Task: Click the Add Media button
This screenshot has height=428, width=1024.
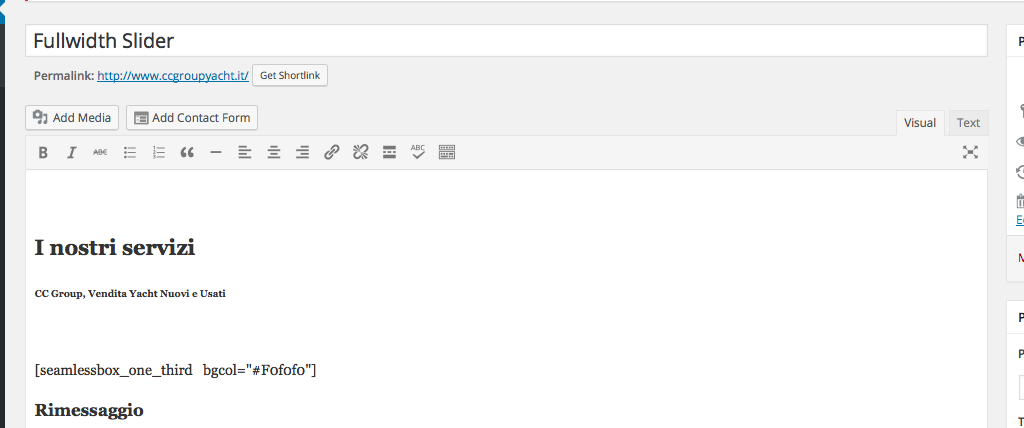Action: coord(72,118)
